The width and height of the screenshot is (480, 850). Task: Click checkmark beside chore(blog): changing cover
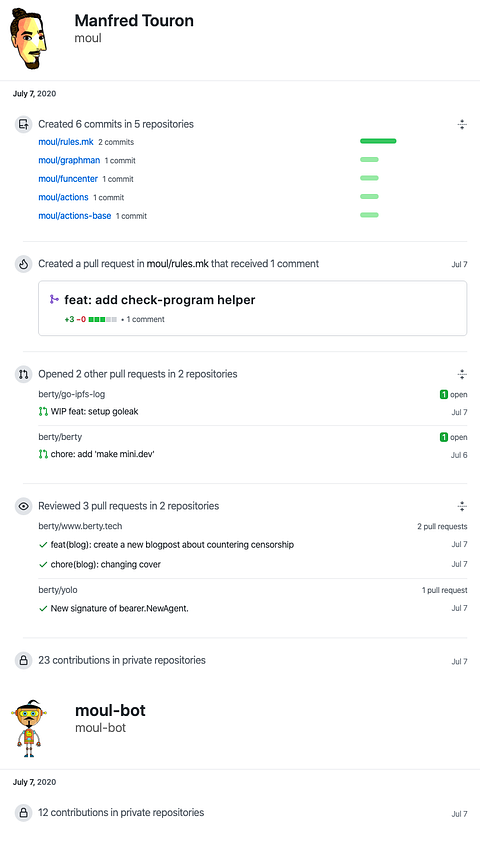(43, 565)
